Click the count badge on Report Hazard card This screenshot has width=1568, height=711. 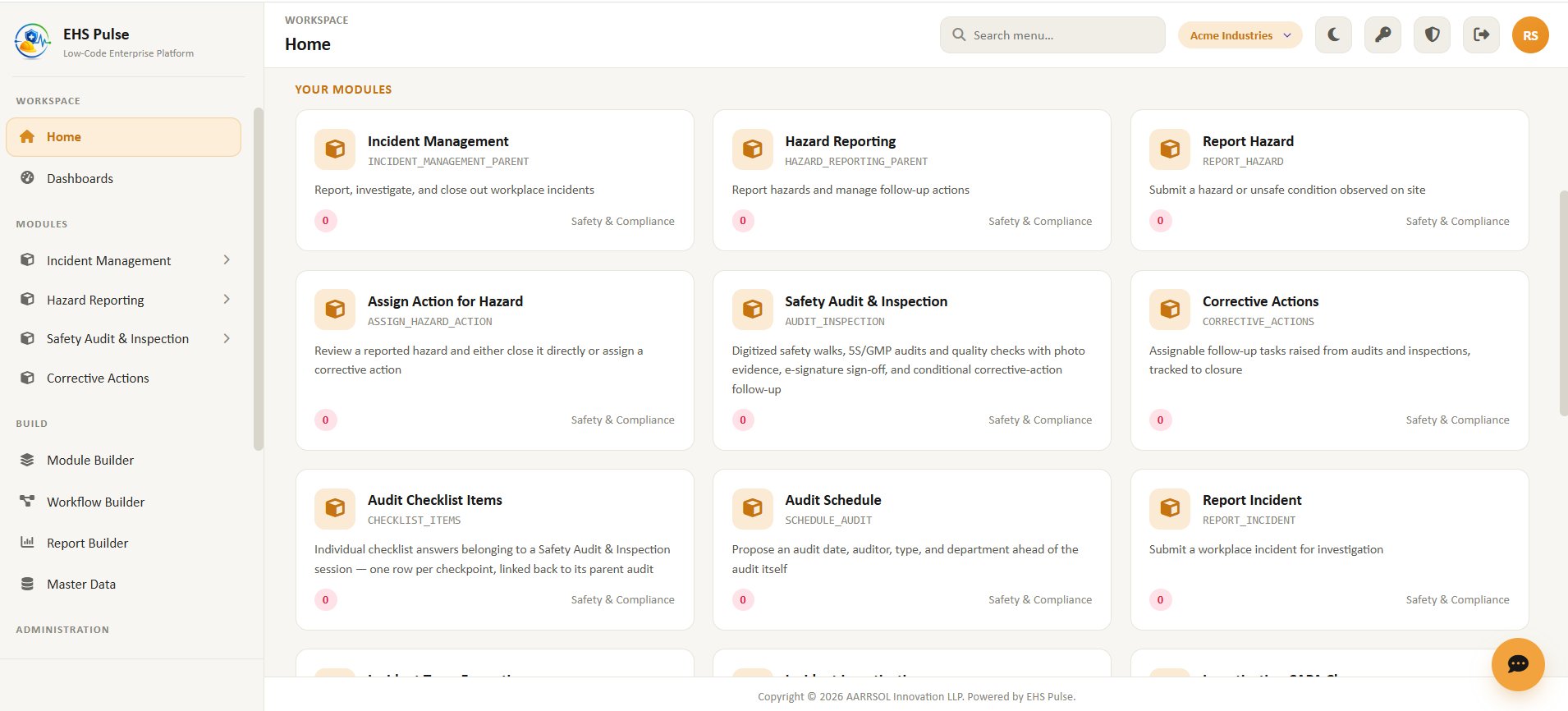click(x=1160, y=221)
